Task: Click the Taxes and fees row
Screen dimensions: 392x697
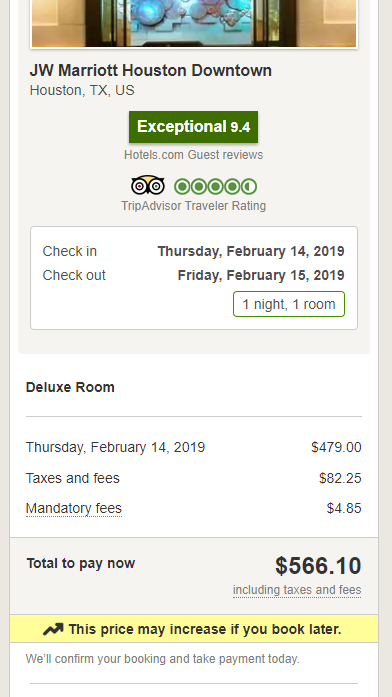Action: coord(194,478)
